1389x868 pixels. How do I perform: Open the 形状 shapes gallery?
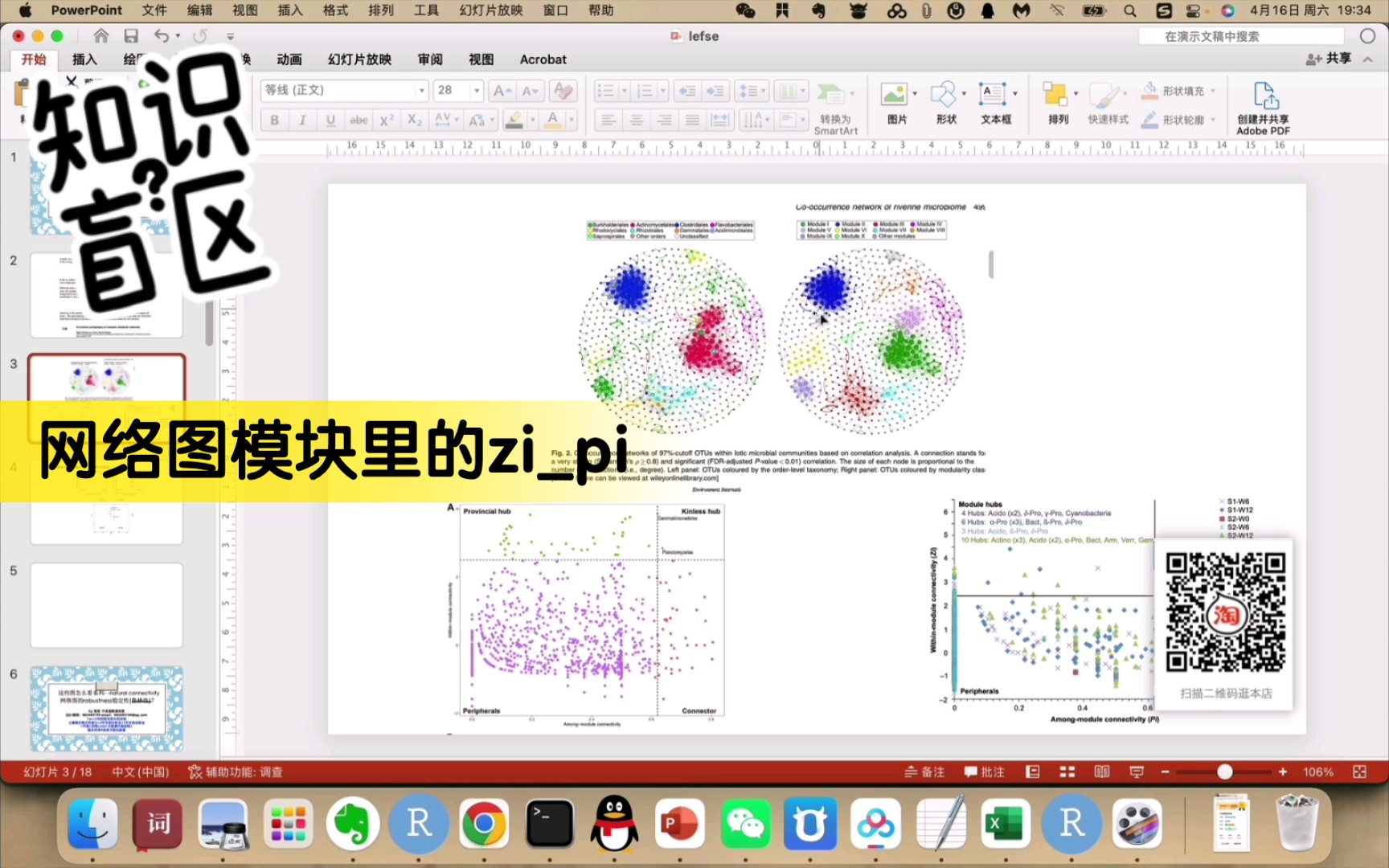coord(946,104)
